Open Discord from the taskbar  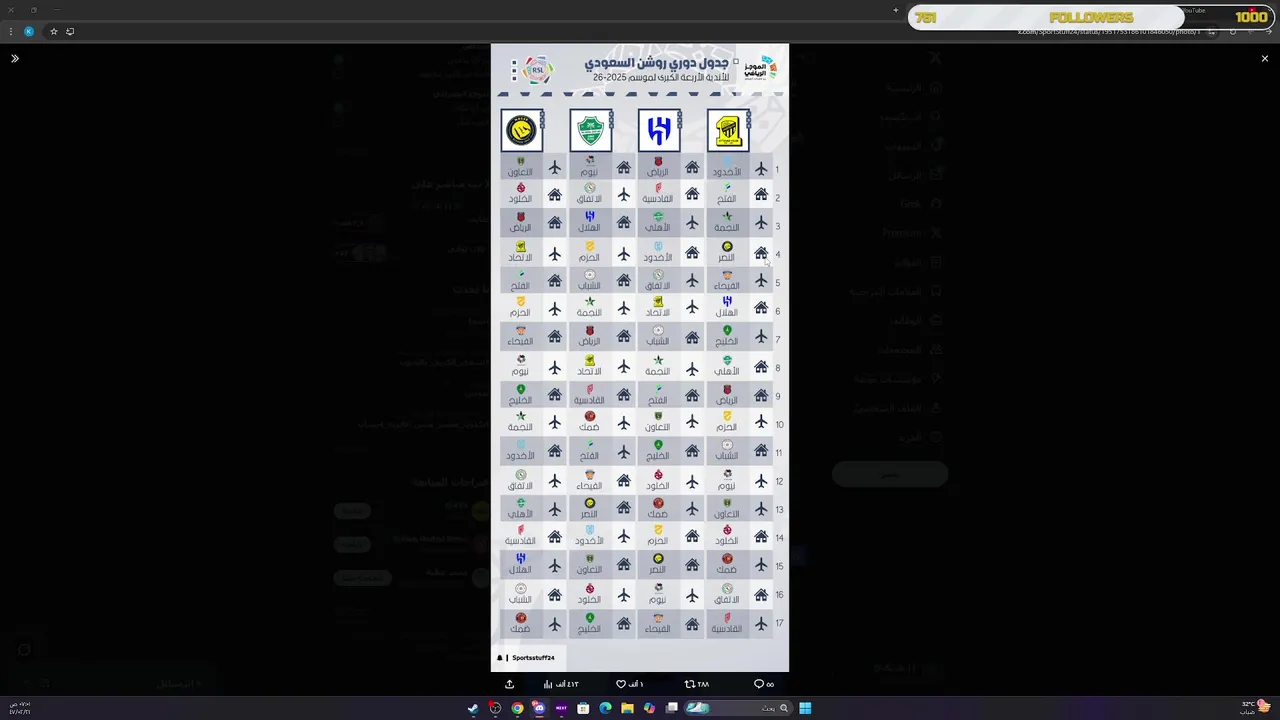coord(539,708)
